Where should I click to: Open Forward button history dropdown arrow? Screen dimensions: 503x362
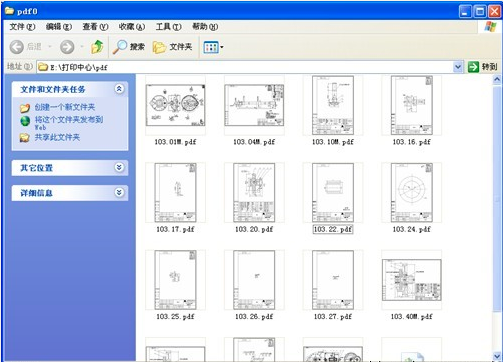(x=82, y=47)
